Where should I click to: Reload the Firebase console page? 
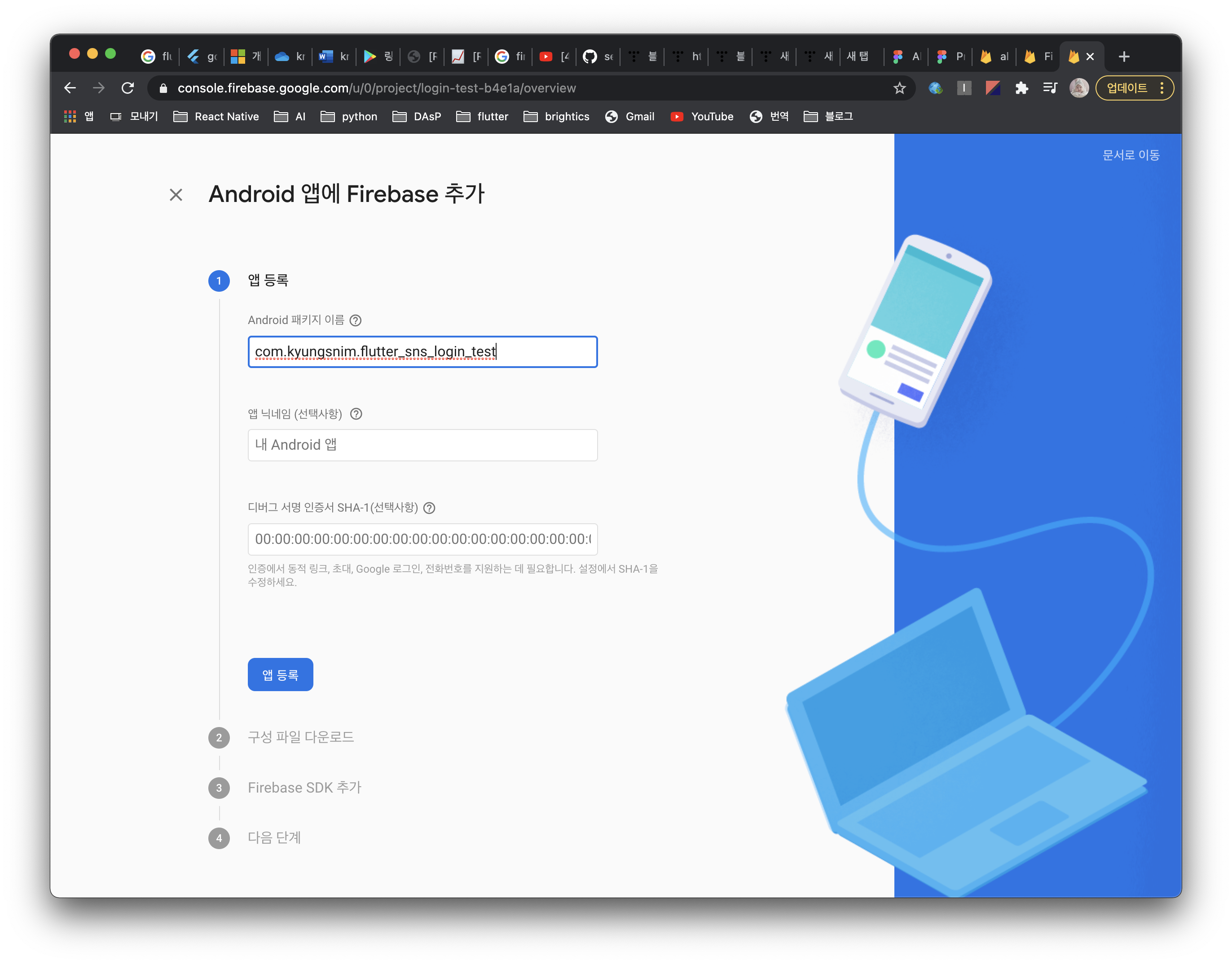(128, 88)
